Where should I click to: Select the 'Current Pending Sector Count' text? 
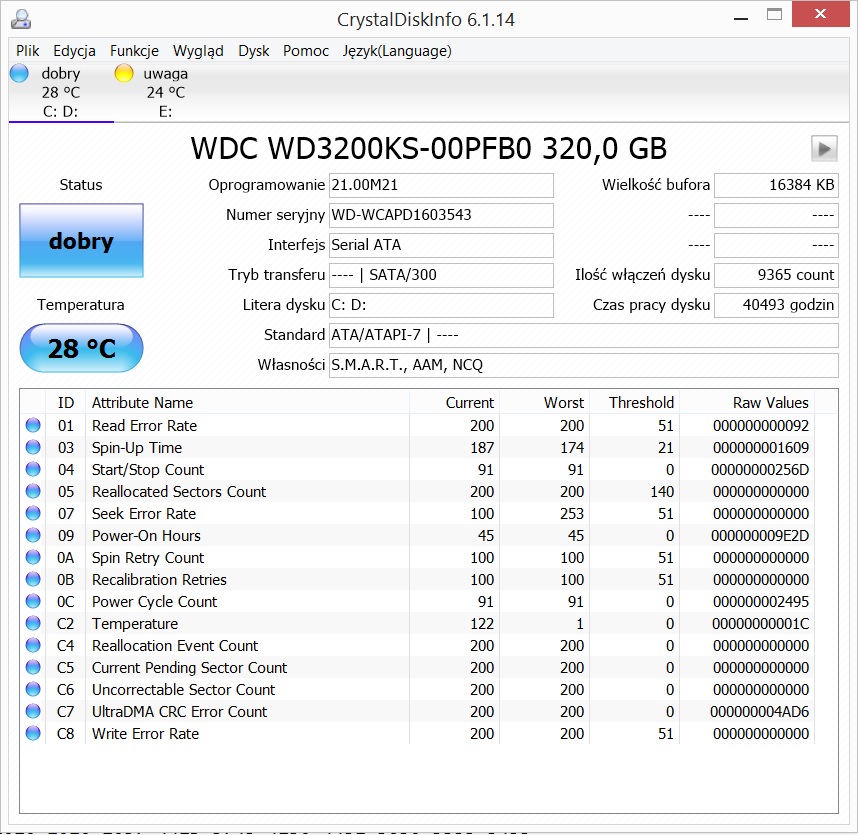189,668
